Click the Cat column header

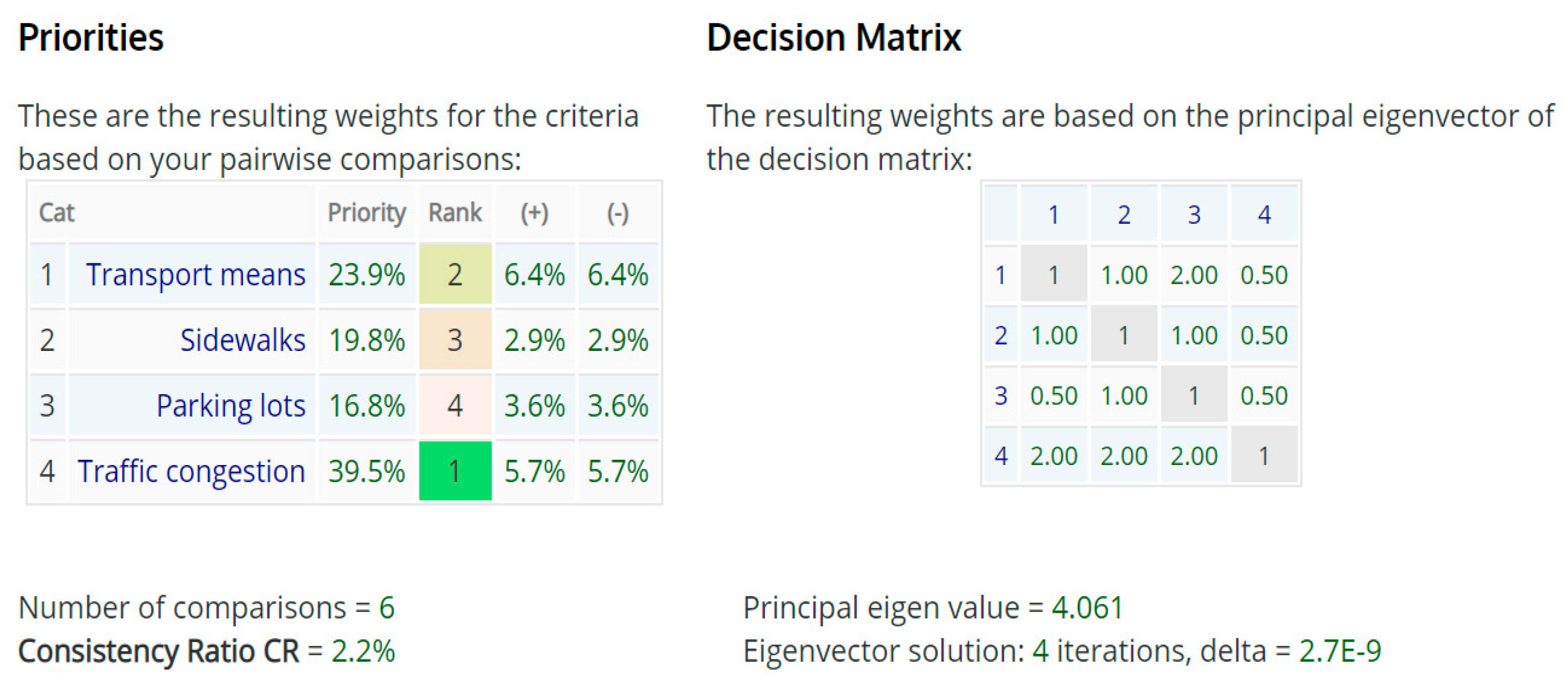point(57,213)
